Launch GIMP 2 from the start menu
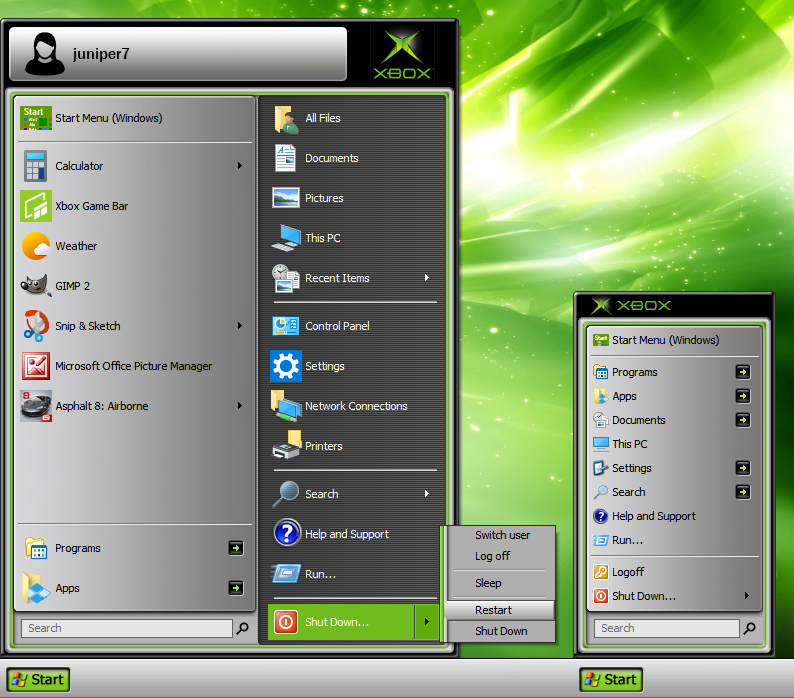794x698 pixels. (36, 286)
